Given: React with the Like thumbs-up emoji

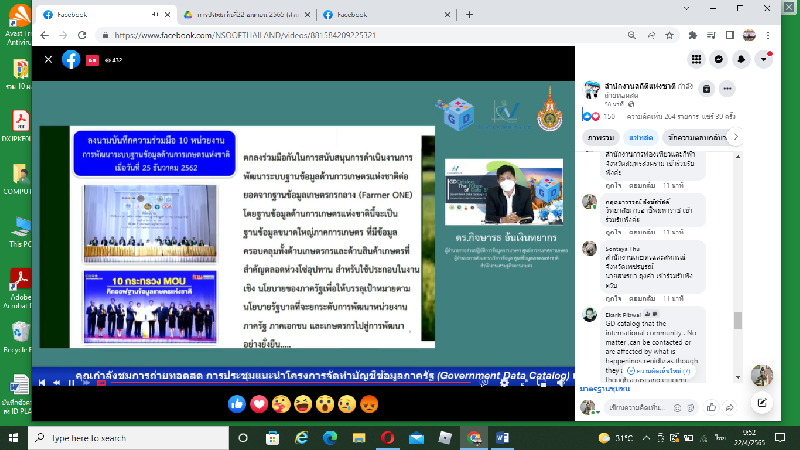Looking at the screenshot, I should [x=236, y=403].
